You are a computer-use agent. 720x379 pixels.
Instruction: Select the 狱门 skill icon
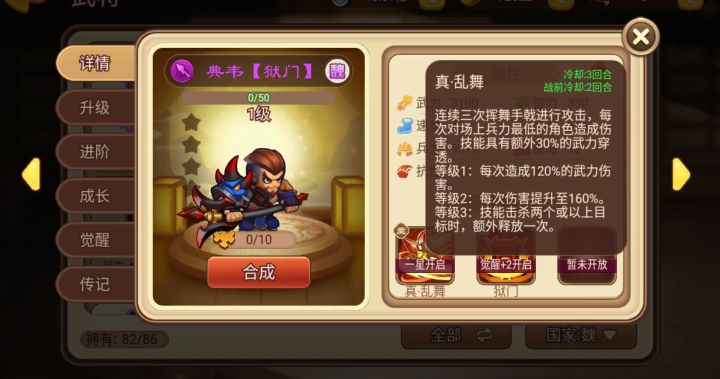click(506, 255)
